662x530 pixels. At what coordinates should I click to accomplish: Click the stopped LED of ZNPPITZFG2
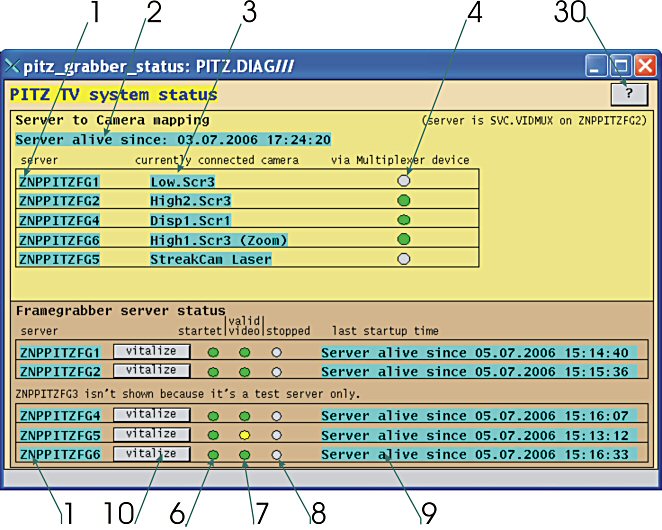pyautogui.click(x=277, y=372)
